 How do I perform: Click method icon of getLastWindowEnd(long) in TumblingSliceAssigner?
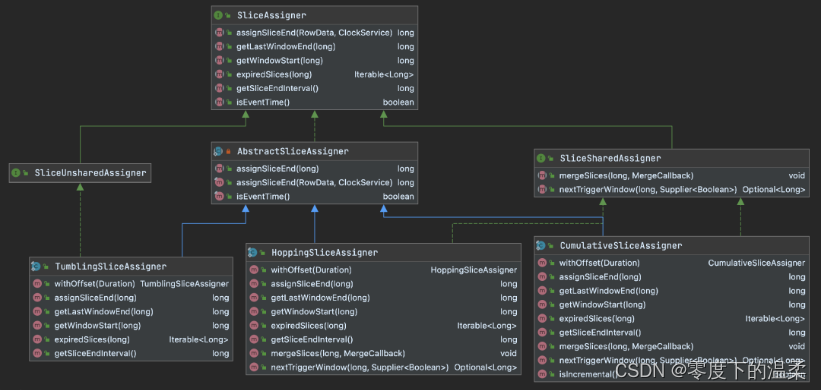click(37, 311)
